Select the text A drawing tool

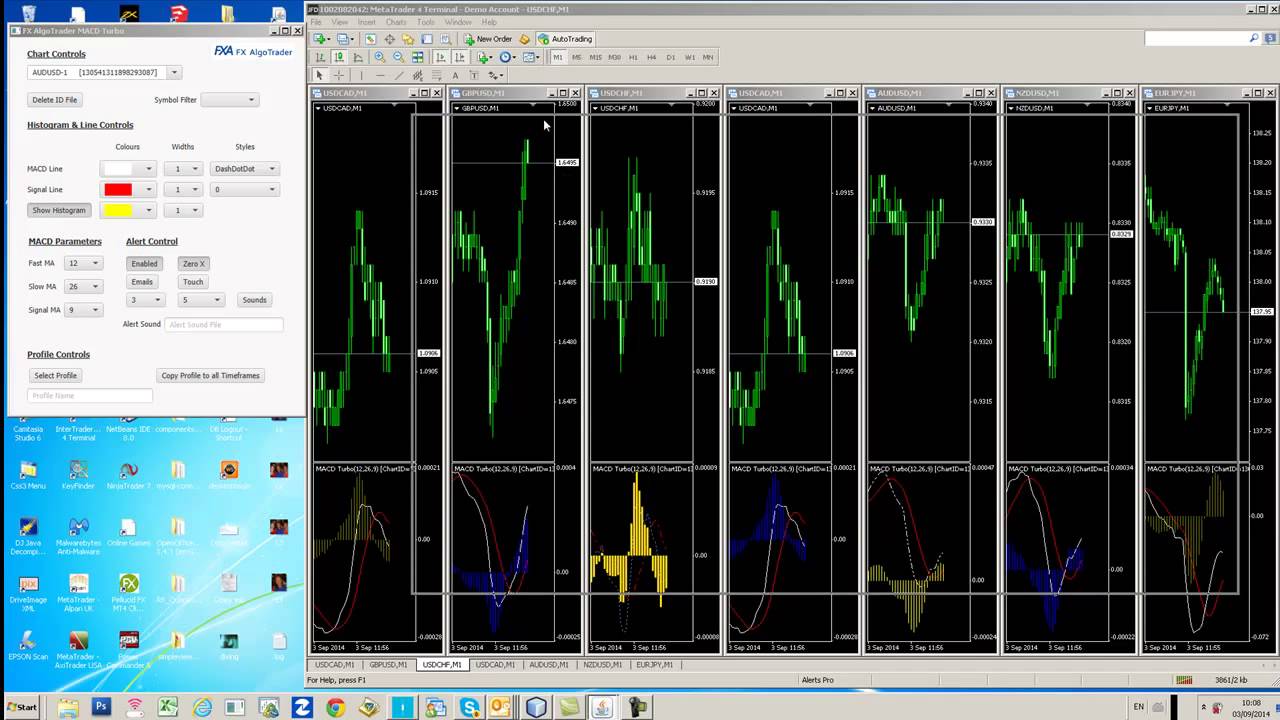pyautogui.click(x=455, y=75)
